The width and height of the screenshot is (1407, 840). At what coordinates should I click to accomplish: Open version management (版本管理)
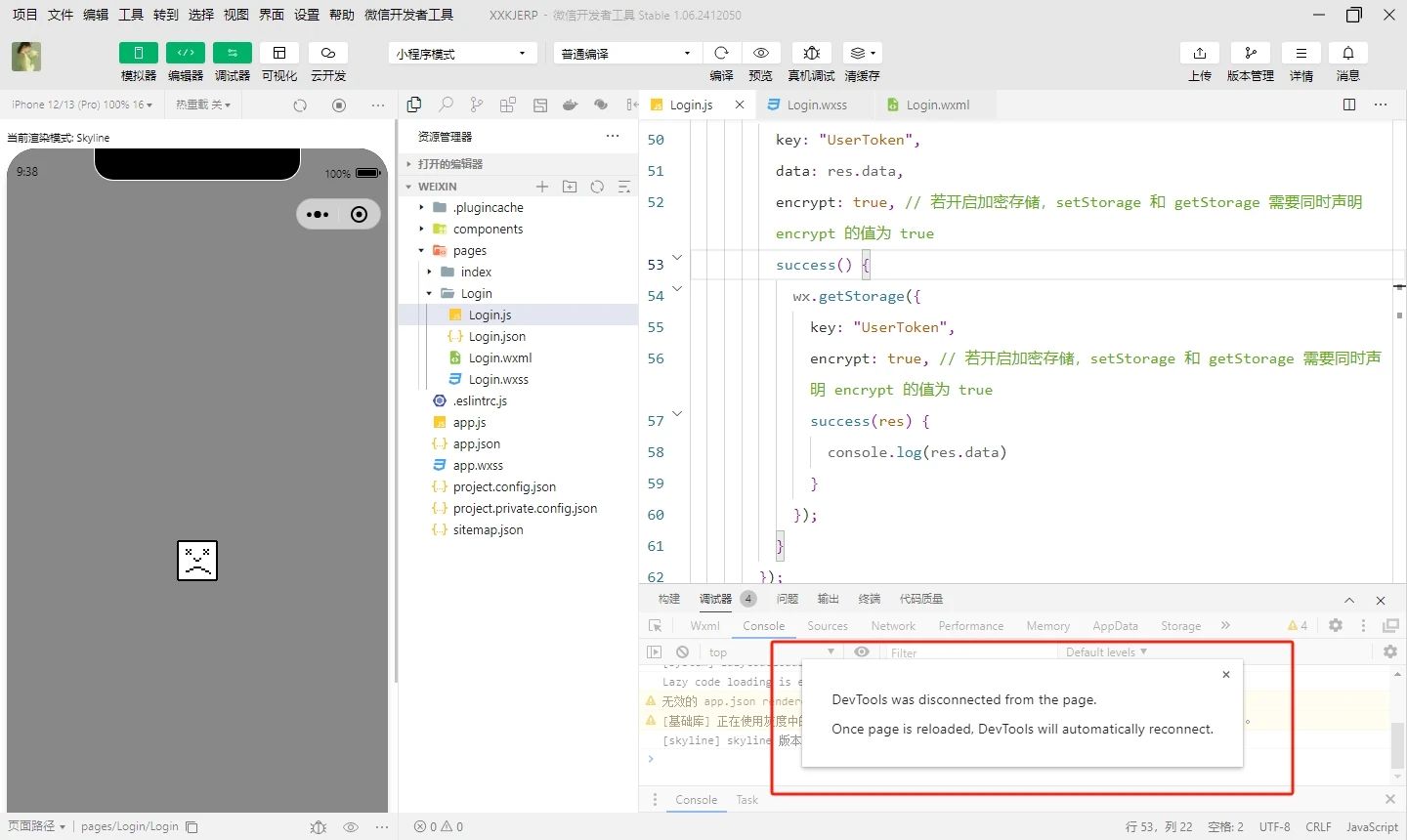[1250, 53]
